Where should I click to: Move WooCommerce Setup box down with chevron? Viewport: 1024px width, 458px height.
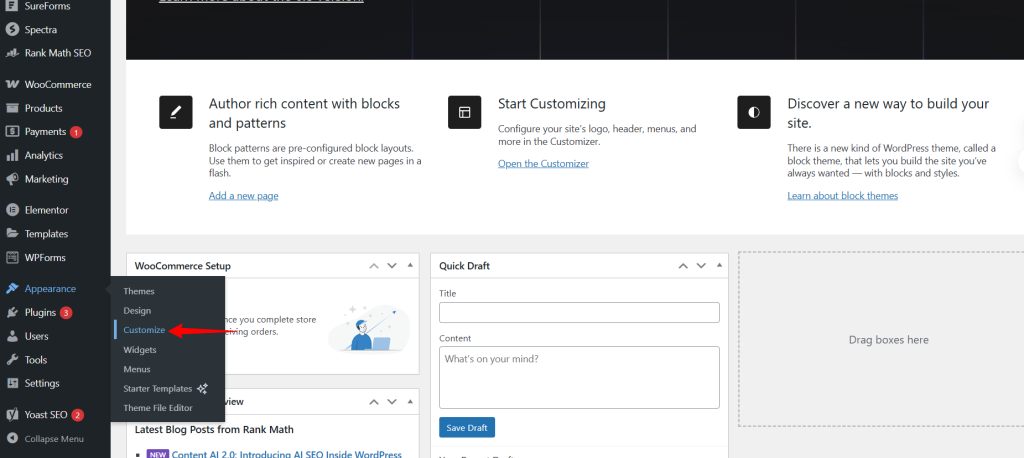pyautogui.click(x=392, y=266)
